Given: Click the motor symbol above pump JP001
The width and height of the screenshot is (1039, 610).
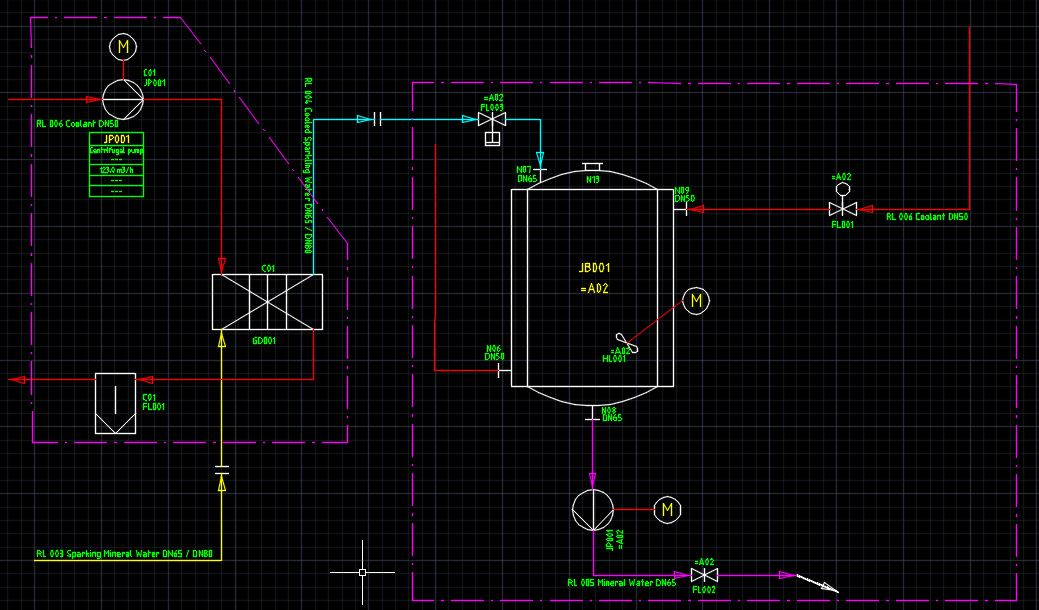Looking at the screenshot, I should [121, 46].
